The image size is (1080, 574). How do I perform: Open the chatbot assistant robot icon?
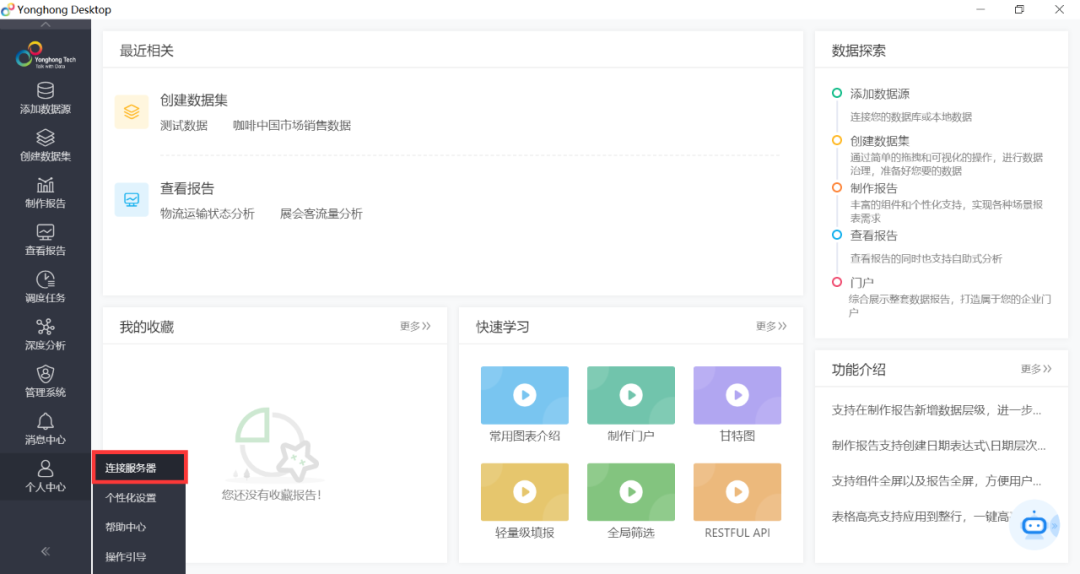coord(1034,525)
